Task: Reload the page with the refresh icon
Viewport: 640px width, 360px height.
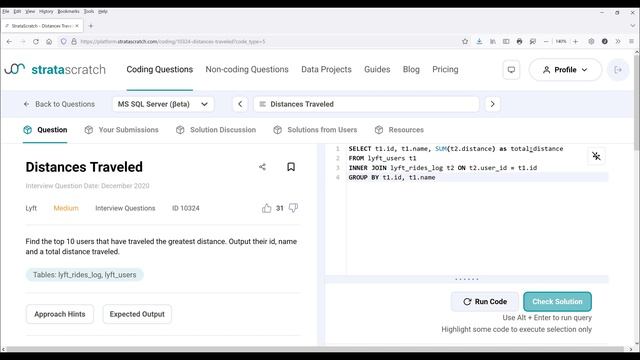Action: [x=36, y=42]
